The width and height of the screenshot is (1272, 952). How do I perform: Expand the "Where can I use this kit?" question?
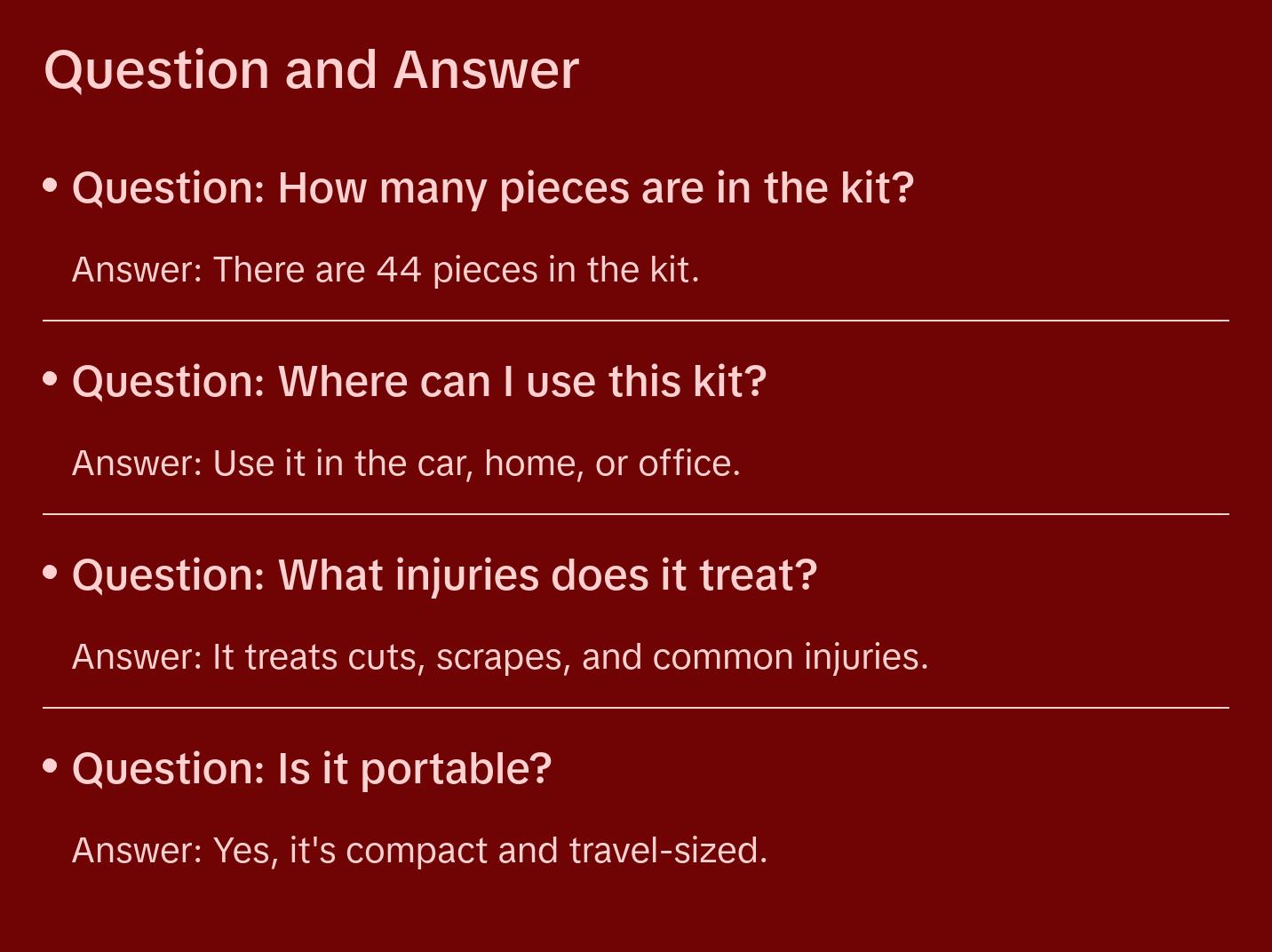point(419,382)
